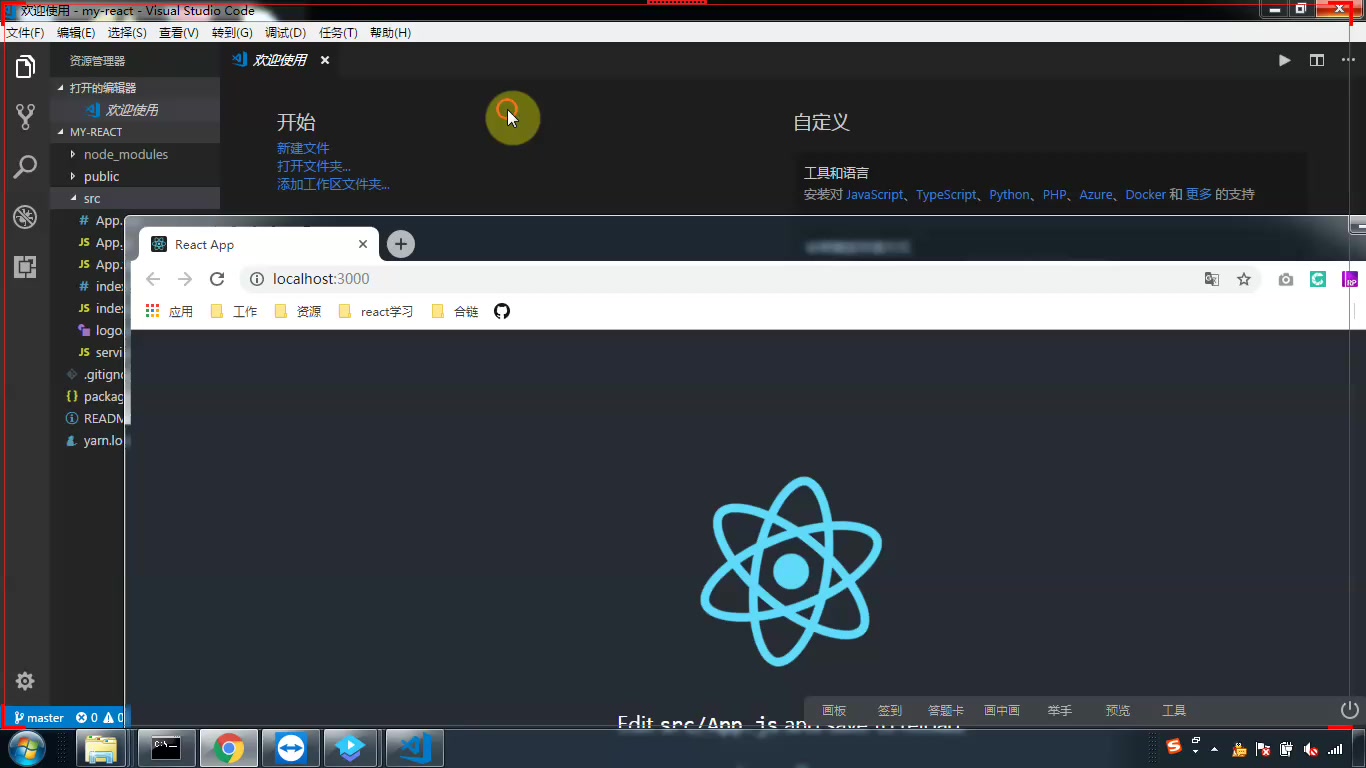The height and width of the screenshot is (768, 1366).
Task: Click the TypeScript link
Action: (x=946, y=195)
